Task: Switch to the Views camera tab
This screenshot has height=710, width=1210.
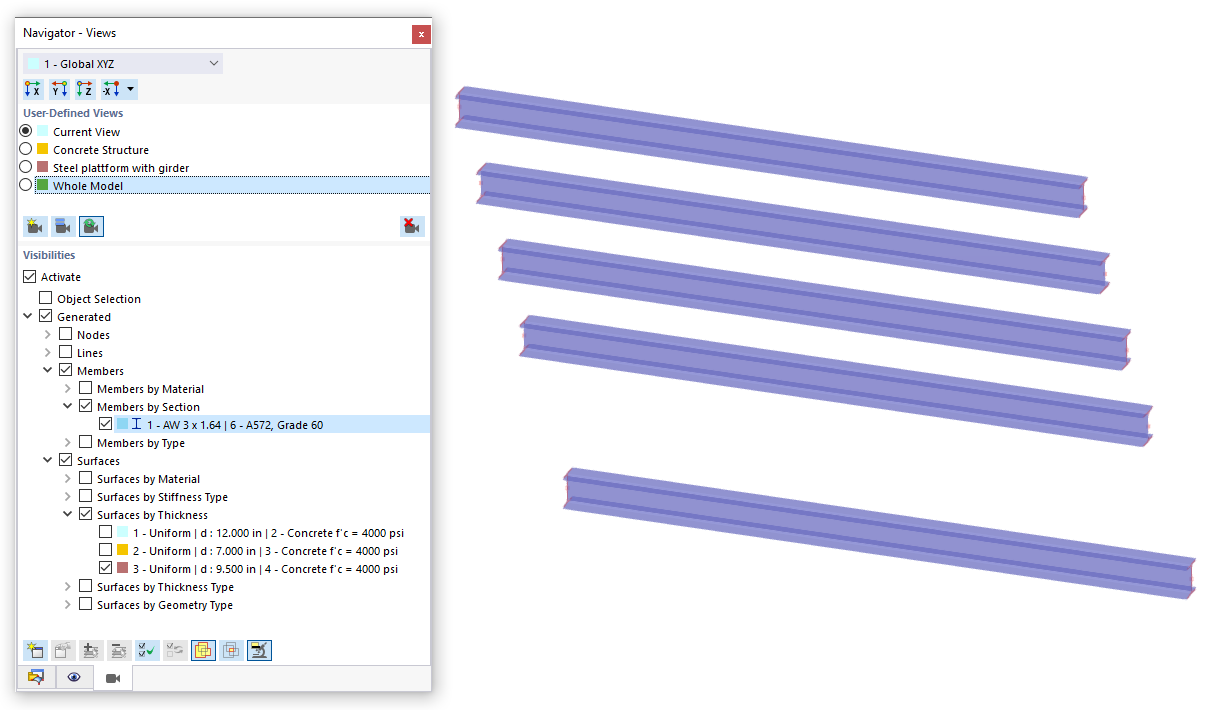Action: [112, 677]
